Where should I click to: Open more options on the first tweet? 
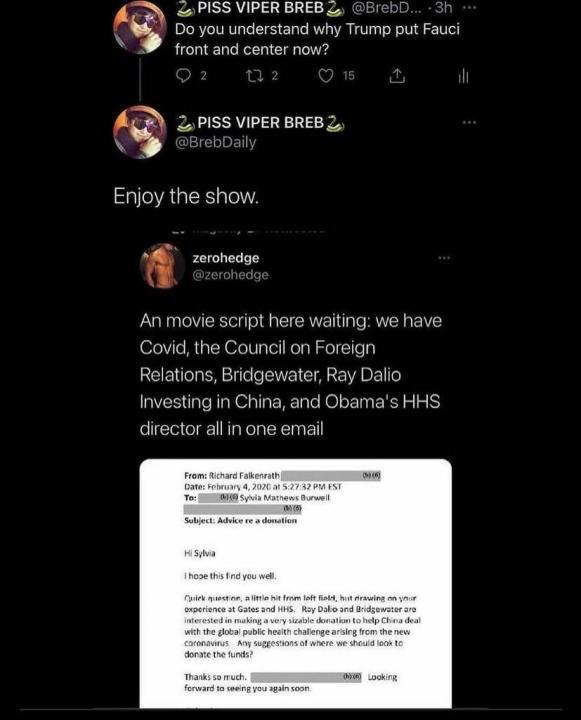point(469,8)
